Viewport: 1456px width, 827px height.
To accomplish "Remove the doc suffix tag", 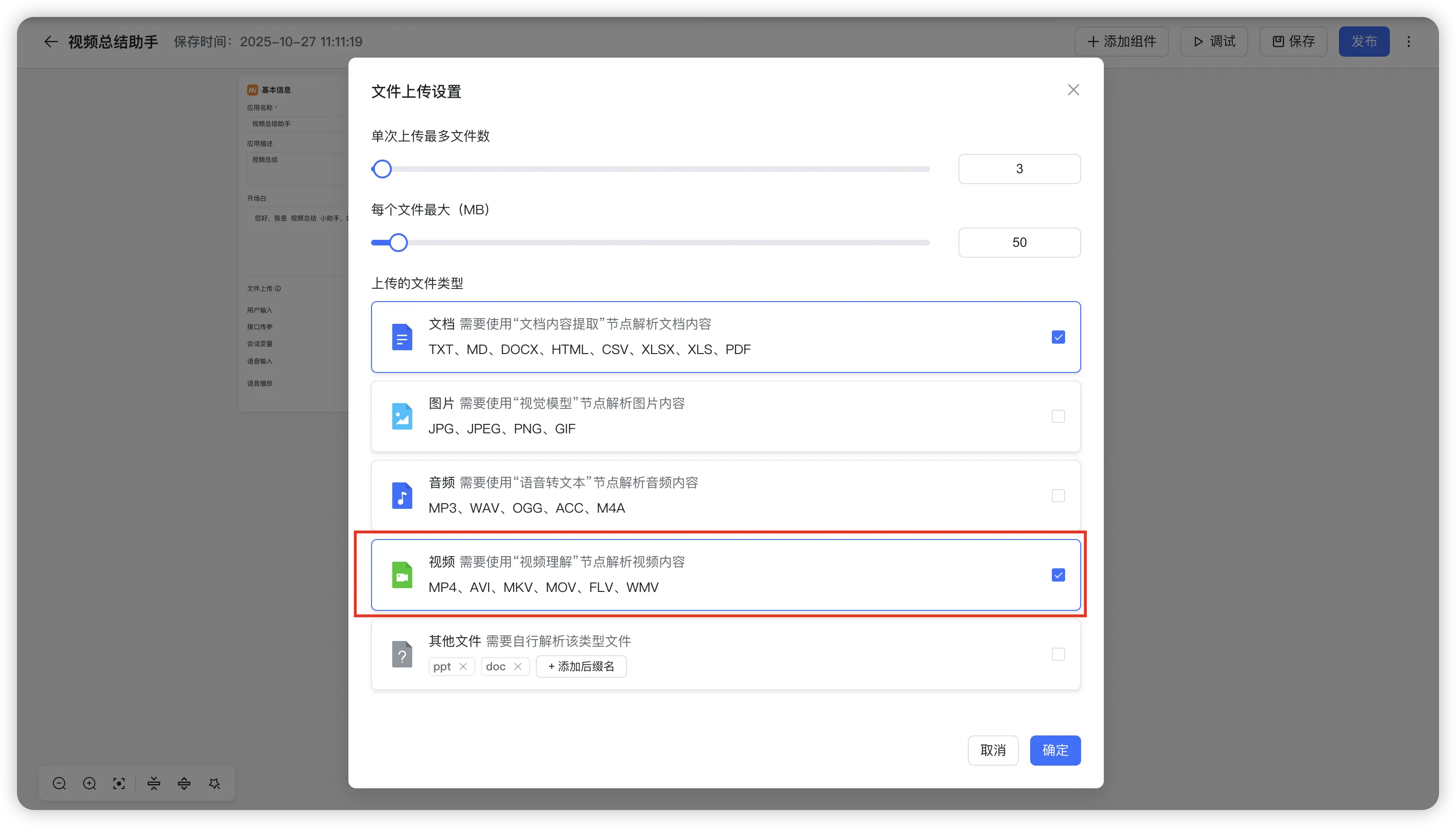I will pos(517,666).
